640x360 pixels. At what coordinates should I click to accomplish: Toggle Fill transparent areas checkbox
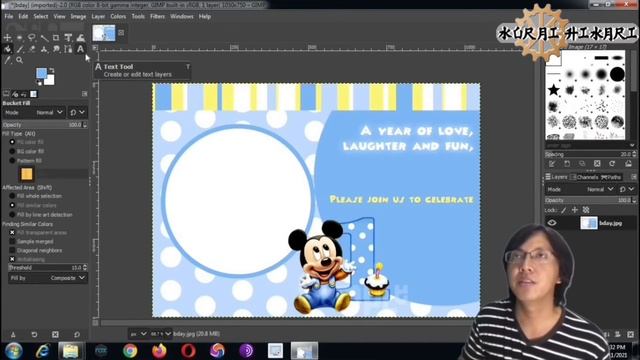point(12,232)
